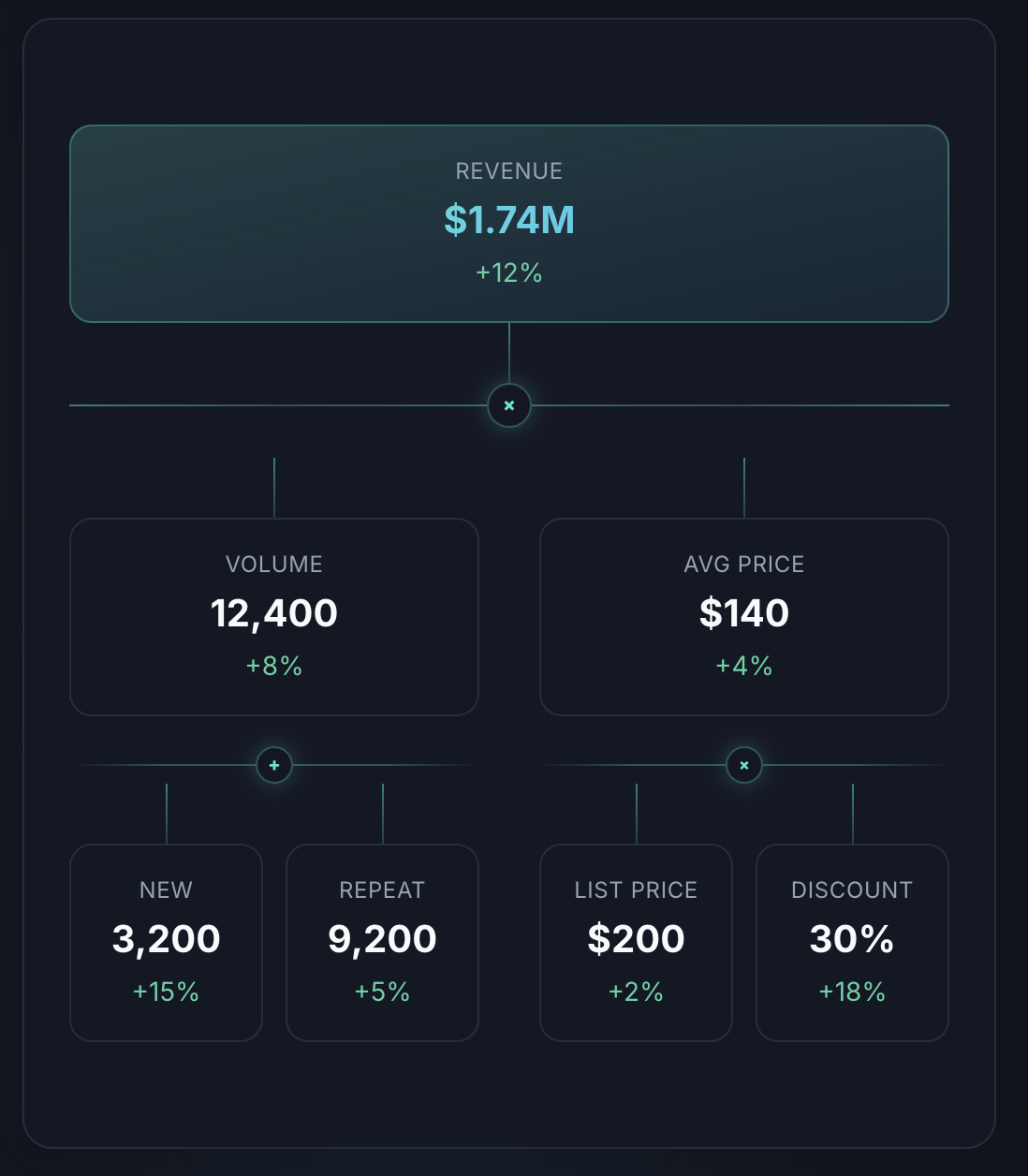
Task: Click the +4% avg price change
Action: point(744,666)
